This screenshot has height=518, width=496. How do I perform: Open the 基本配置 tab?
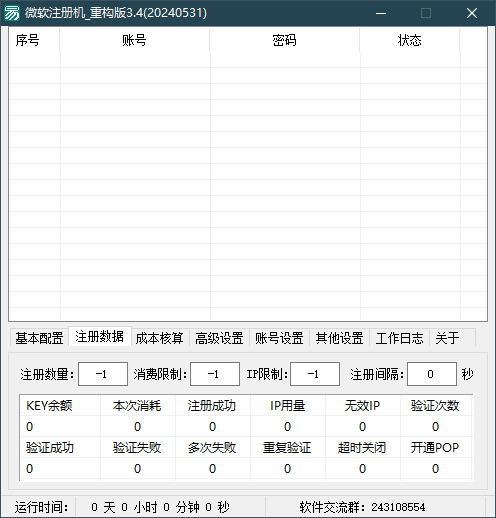39,338
